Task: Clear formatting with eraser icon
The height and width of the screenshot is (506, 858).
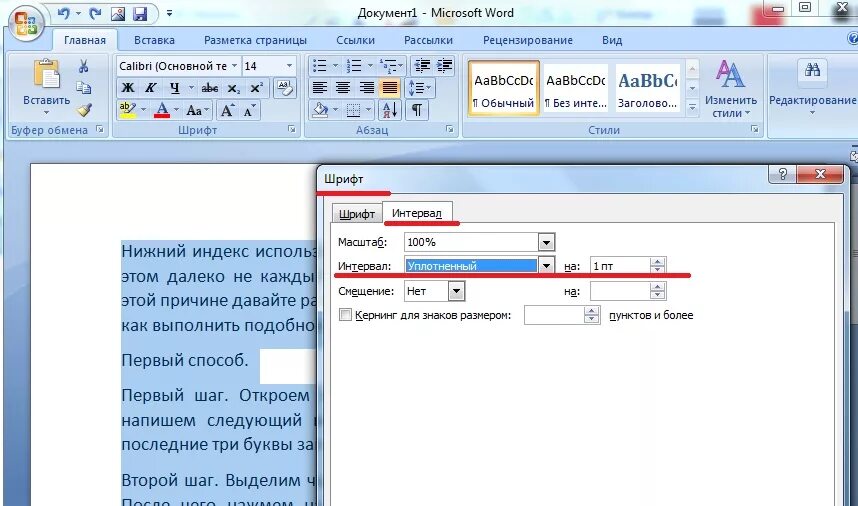Action: pyautogui.click(x=285, y=88)
